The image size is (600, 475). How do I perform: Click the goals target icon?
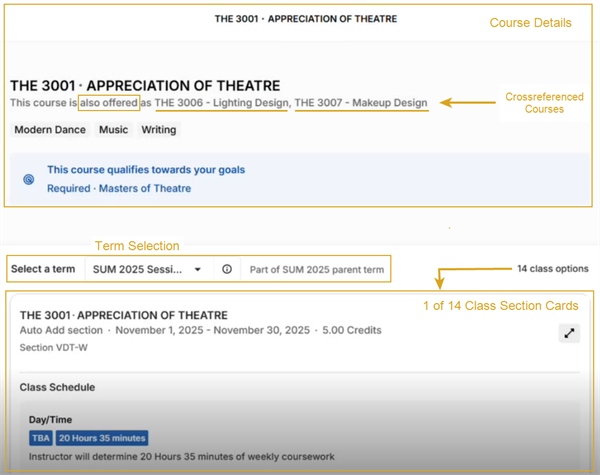(29, 180)
